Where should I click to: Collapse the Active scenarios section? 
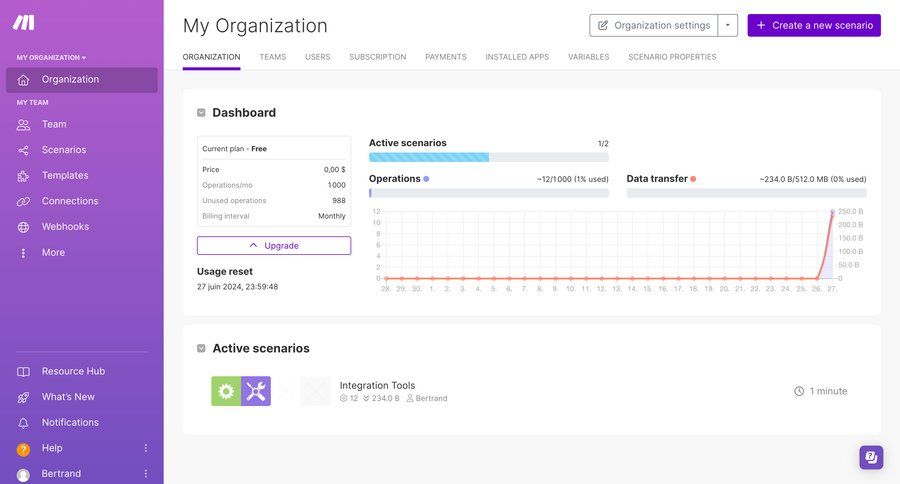click(201, 349)
